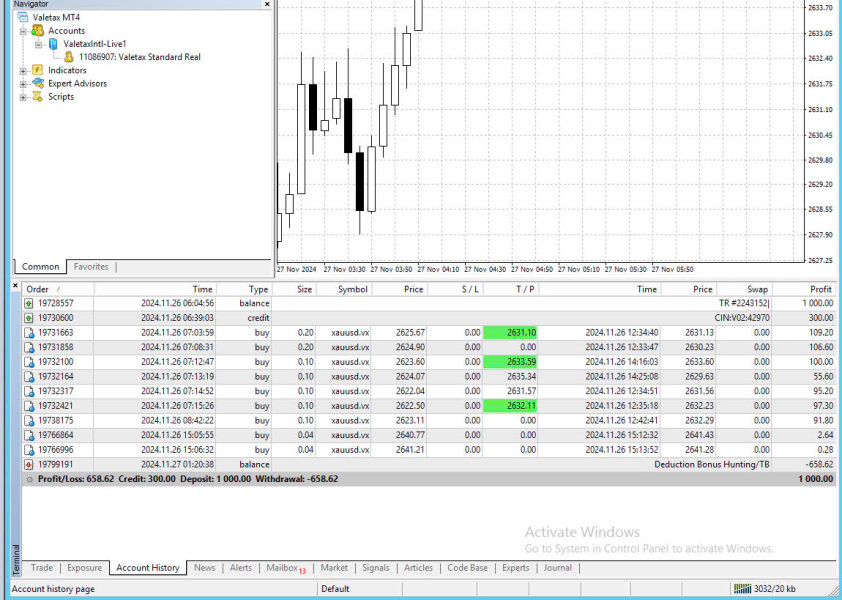Image resolution: width=842 pixels, height=600 pixels.
Task: Select the Account History tab
Action: point(148,568)
